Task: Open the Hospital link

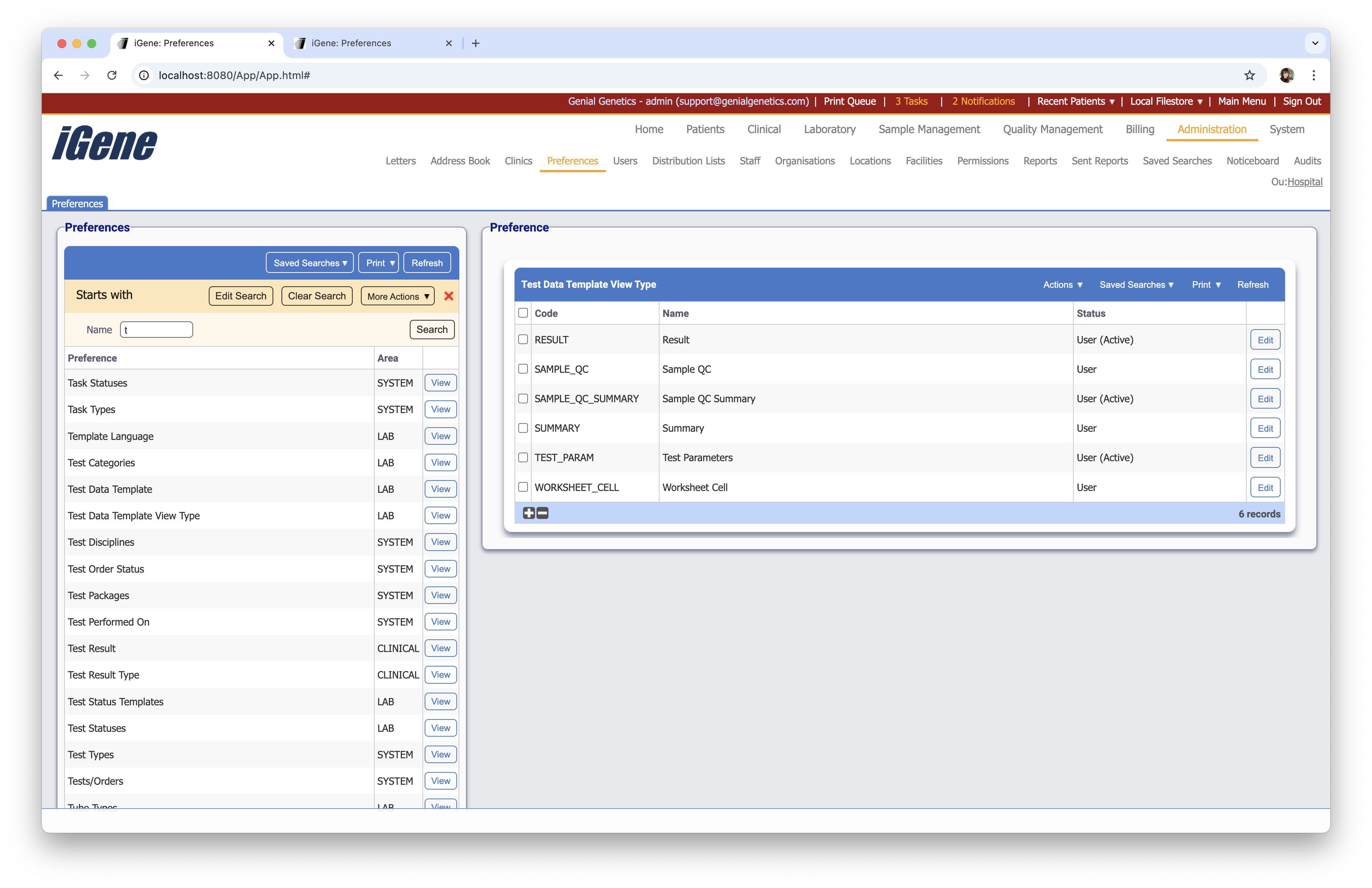Action: tap(1305, 182)
